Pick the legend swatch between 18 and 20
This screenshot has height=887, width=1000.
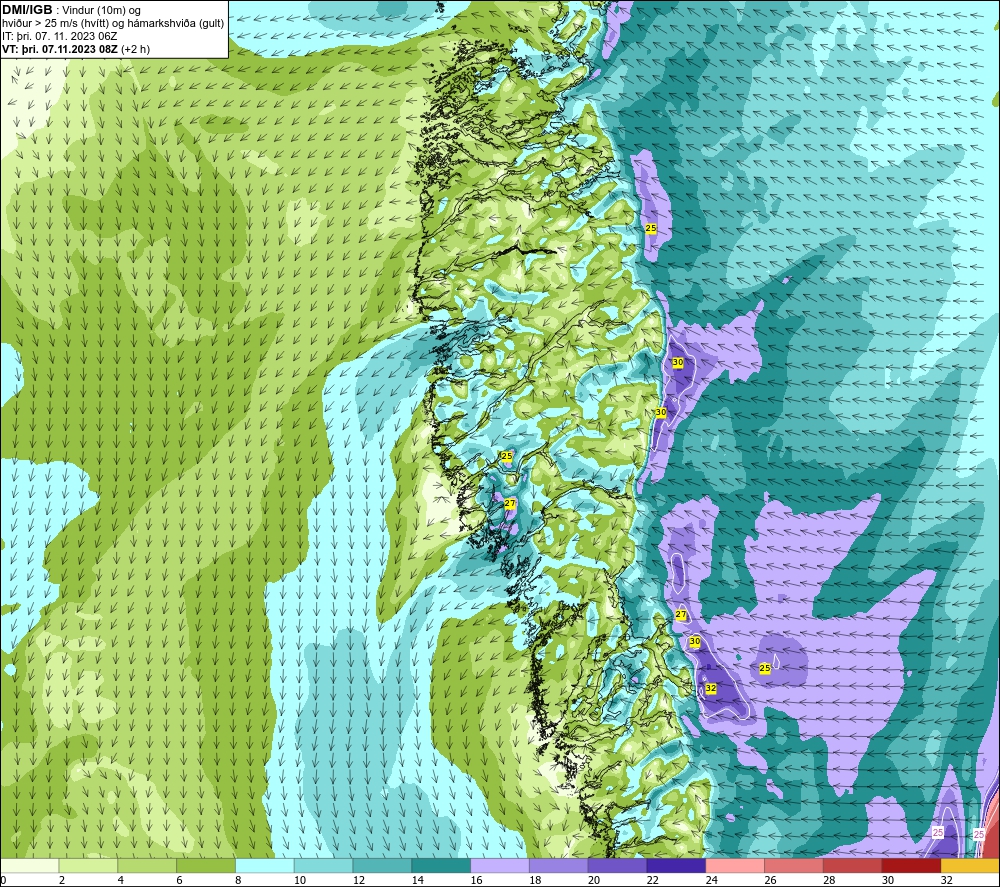[x=558, y=866]
